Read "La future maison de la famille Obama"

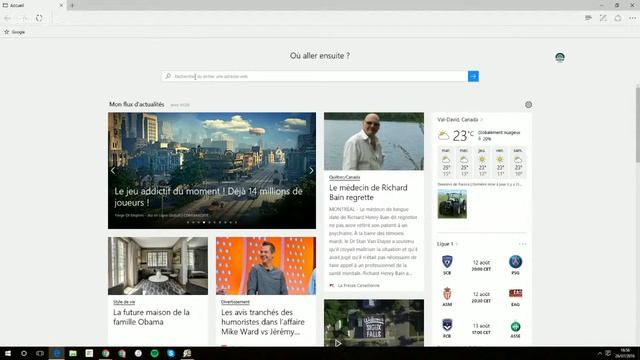pyautogui.click(x=151, y=317)
